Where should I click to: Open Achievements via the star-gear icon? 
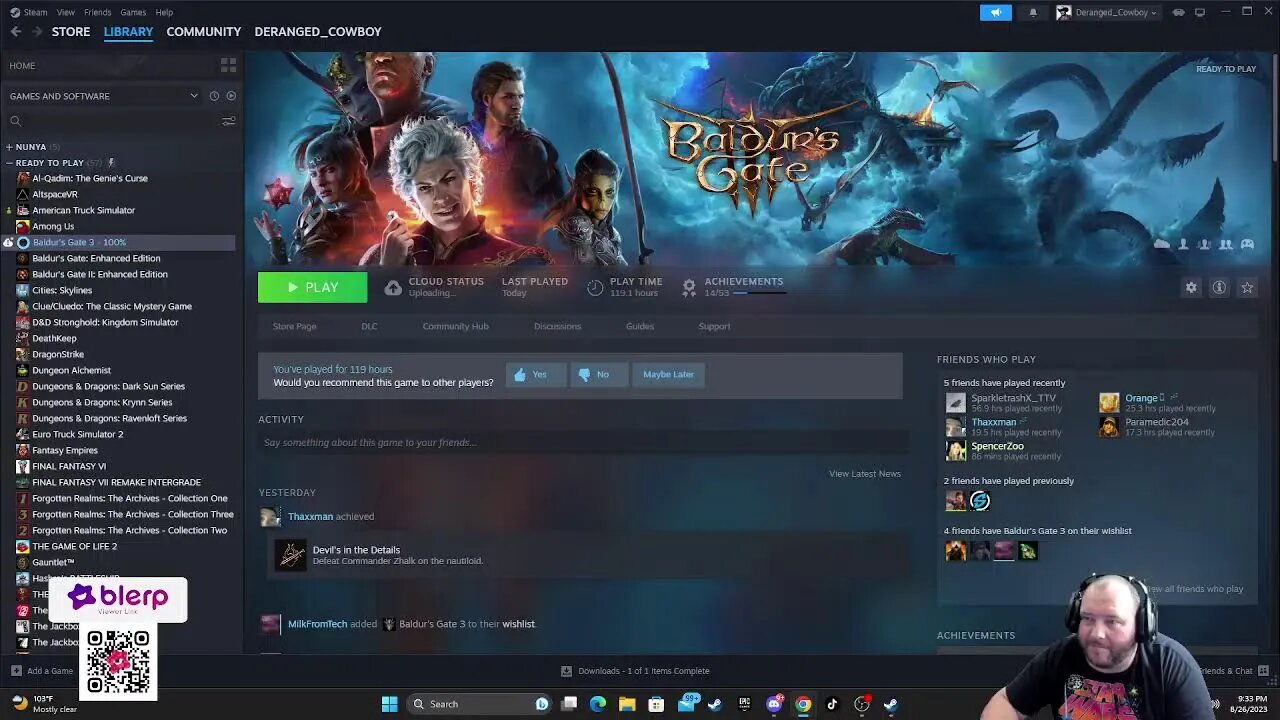[689, 288]
